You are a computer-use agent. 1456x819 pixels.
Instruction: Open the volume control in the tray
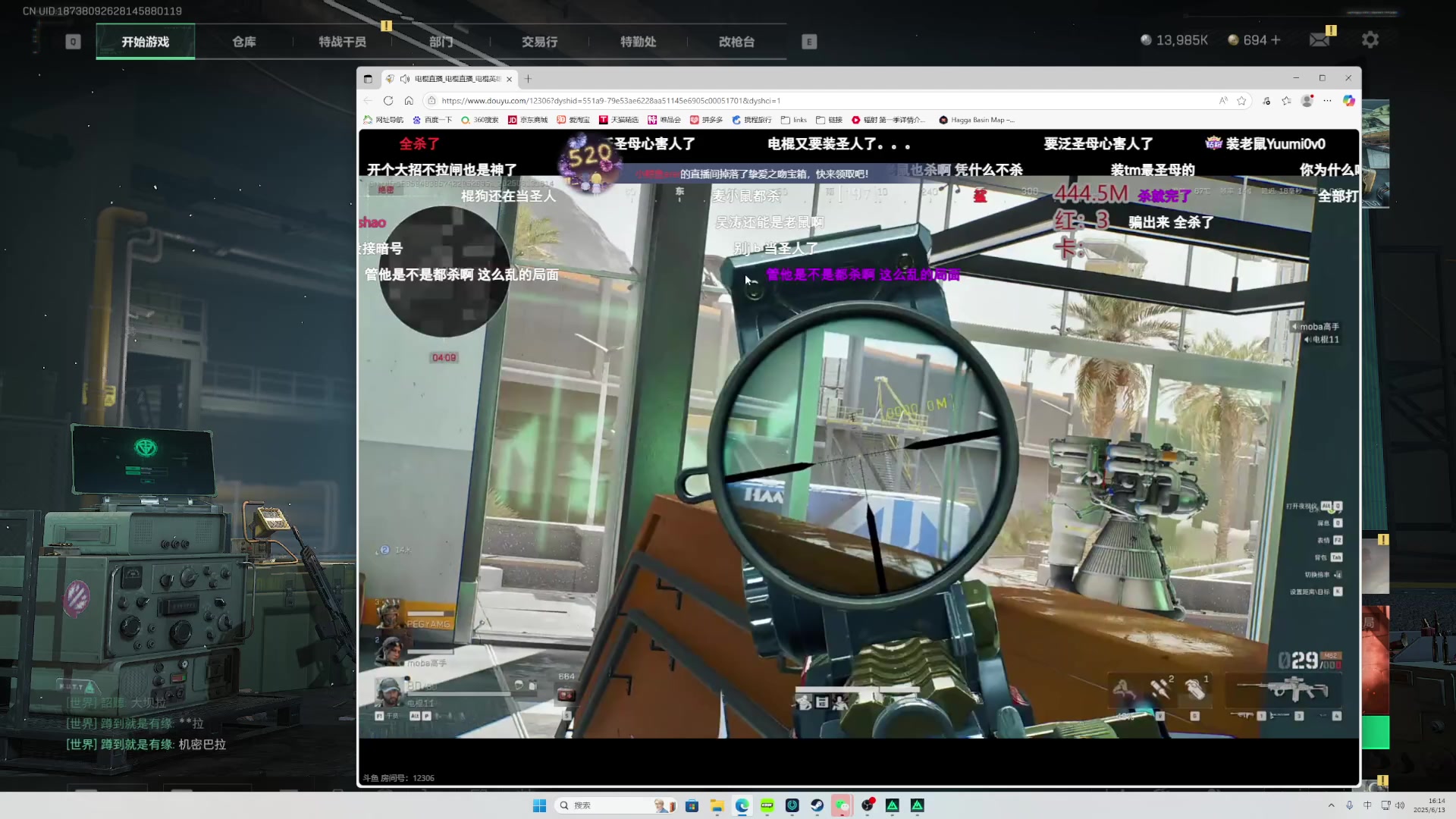(x=1400, y=805)
